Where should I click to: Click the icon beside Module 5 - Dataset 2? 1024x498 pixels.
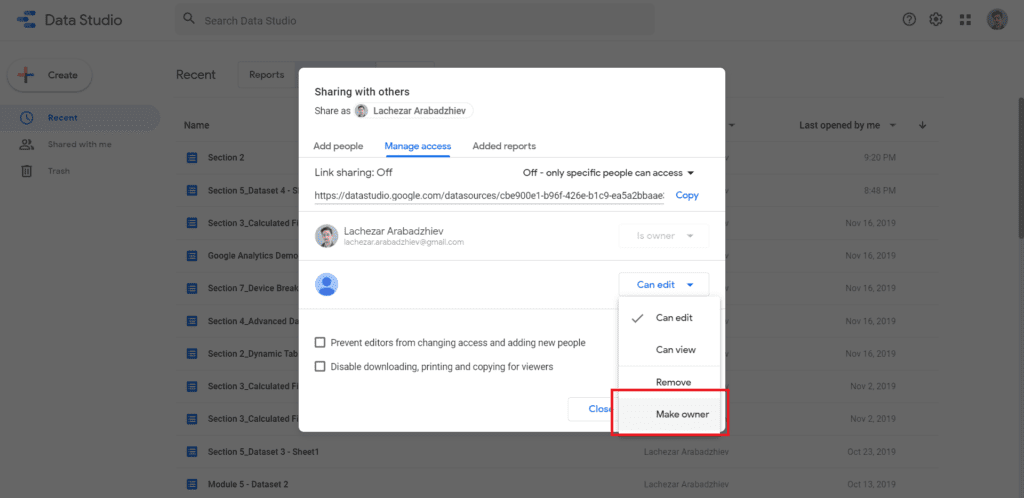coord(191,484)
